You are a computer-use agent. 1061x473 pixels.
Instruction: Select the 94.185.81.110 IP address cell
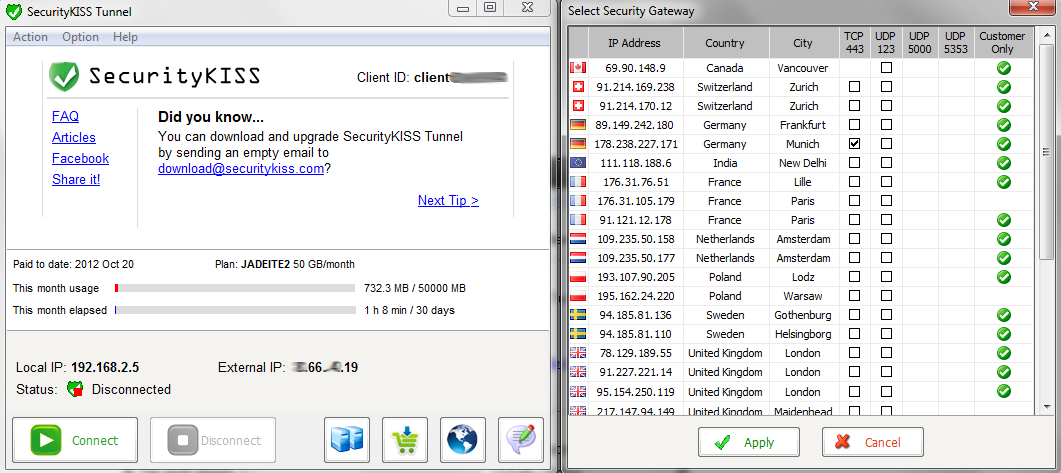[x=635, y=334]
